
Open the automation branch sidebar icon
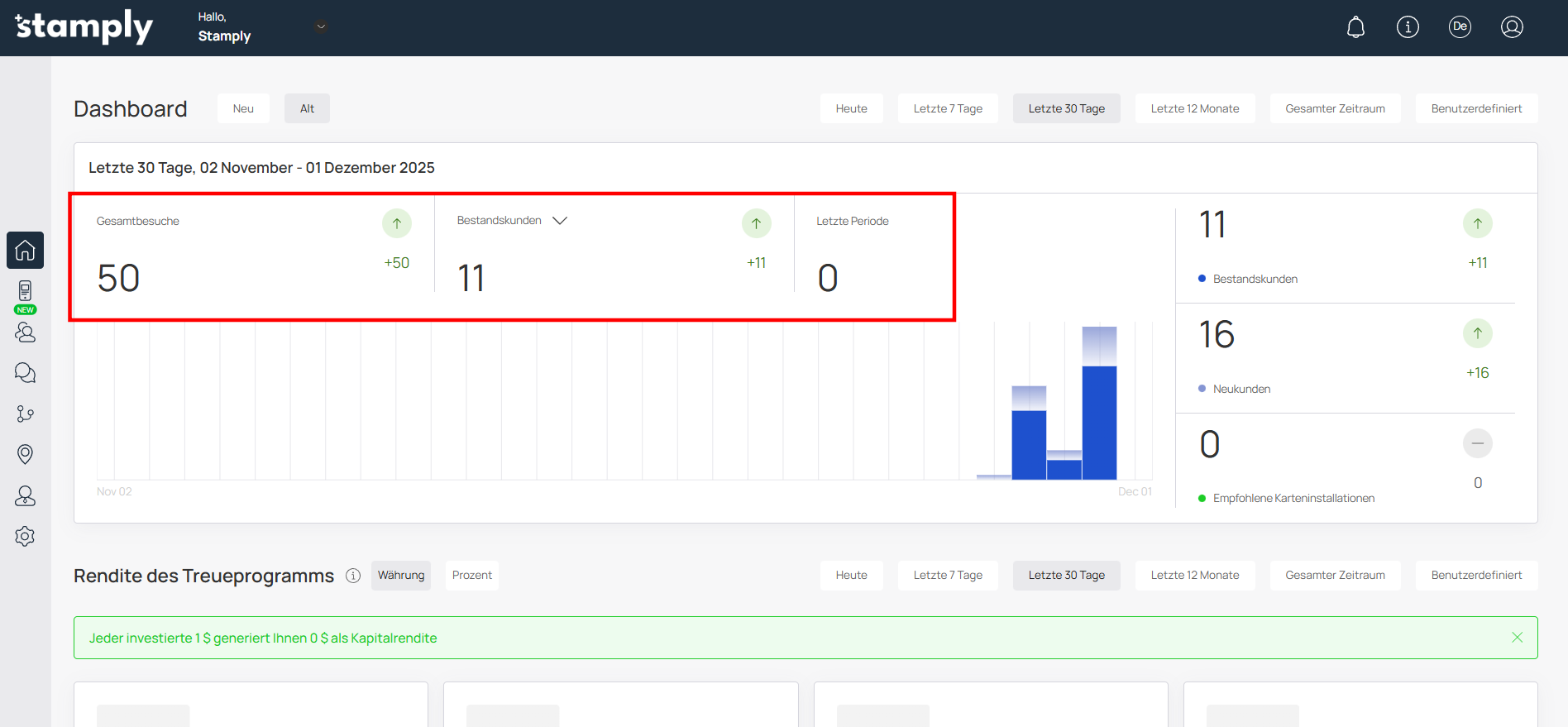pos(25,414)
